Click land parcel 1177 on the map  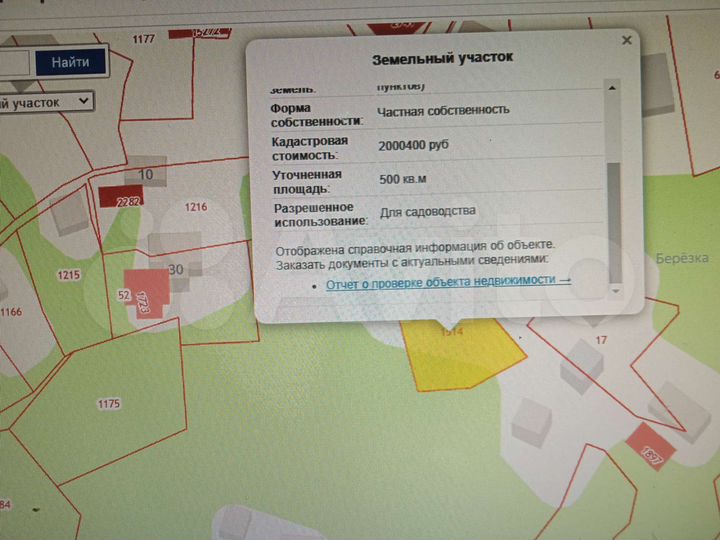143,38
